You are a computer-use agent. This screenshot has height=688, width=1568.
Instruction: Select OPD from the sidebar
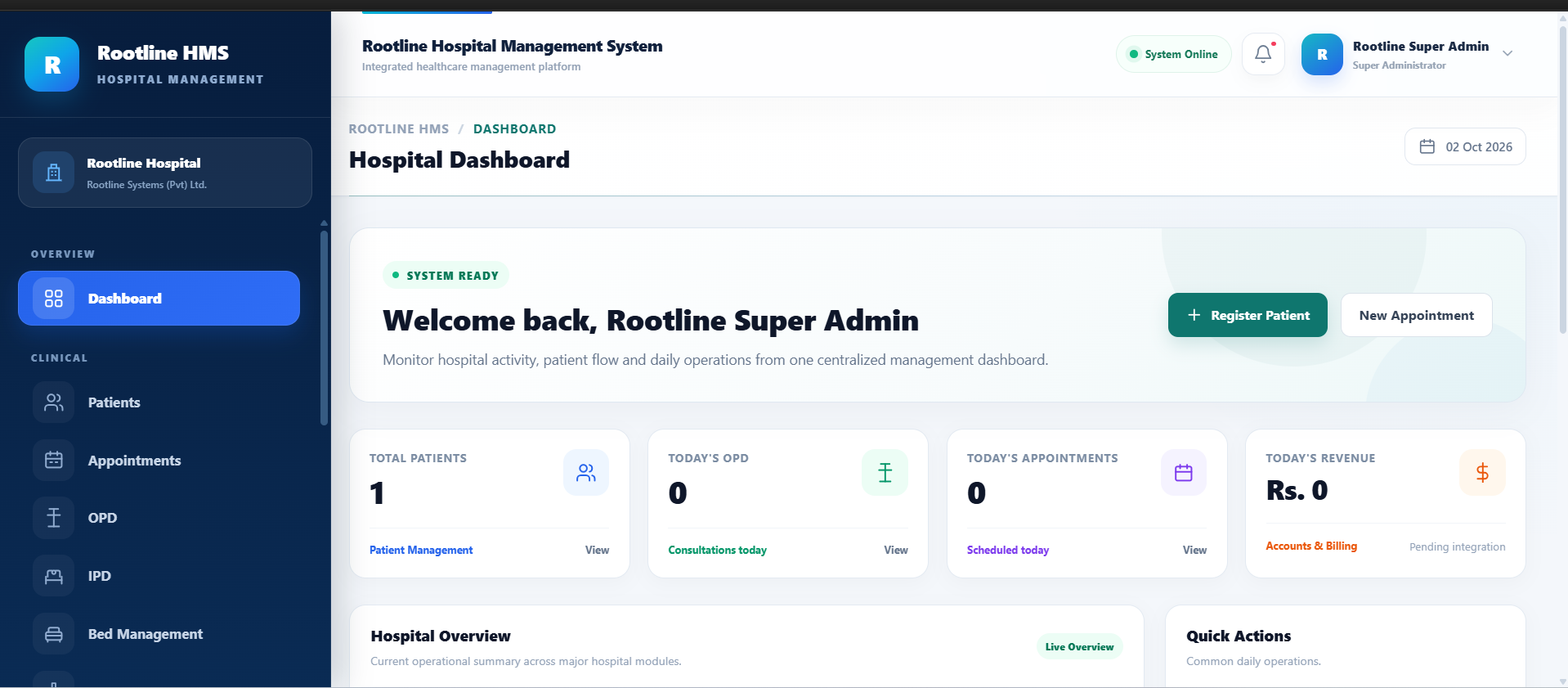coord(159,518)
